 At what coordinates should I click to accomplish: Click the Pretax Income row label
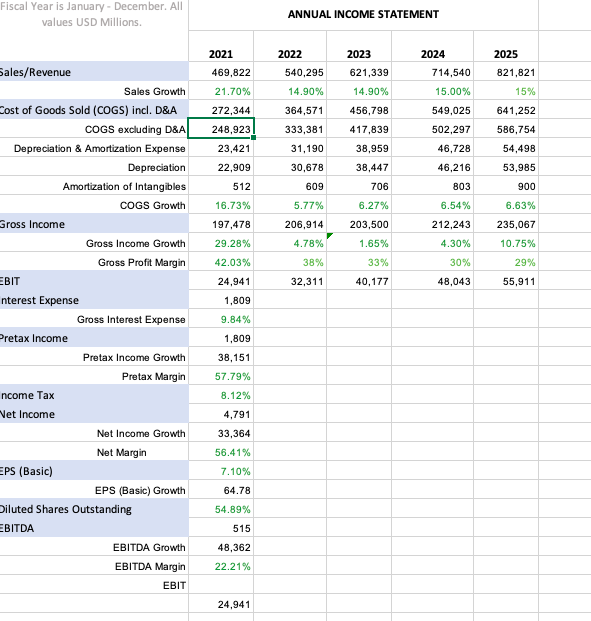tap(34, 338)
